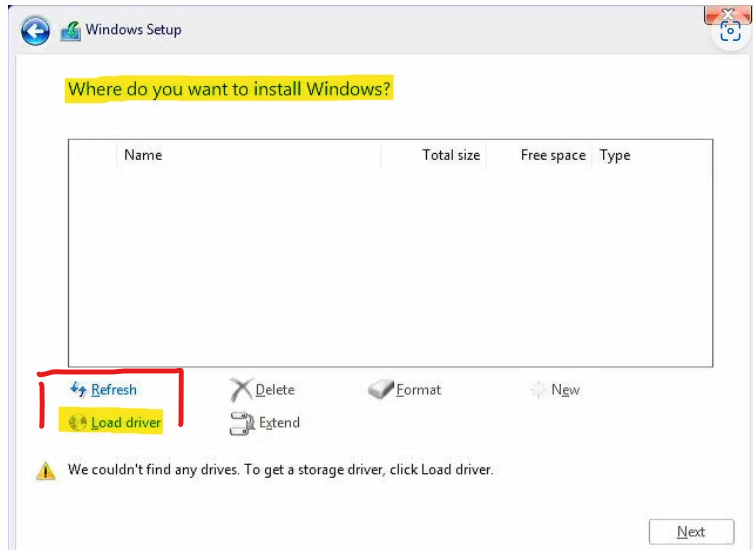Click the Windows Setup title icon
This screenshot has height=550, width=753.
click(x=70, y=31)
